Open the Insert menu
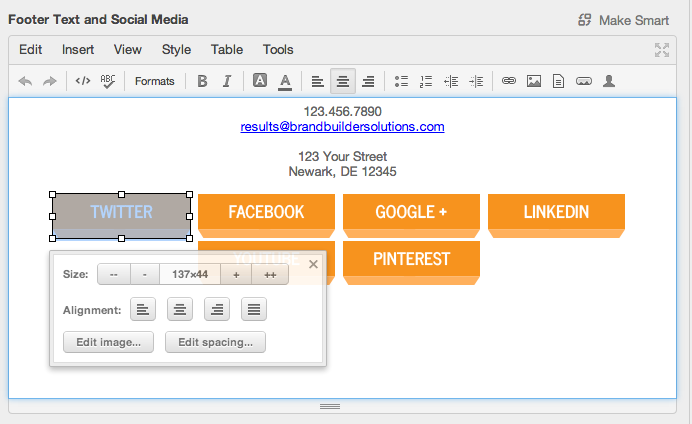The width and height of the screenshot is (692, 424). pyautogui.click(x=78, y=49)
